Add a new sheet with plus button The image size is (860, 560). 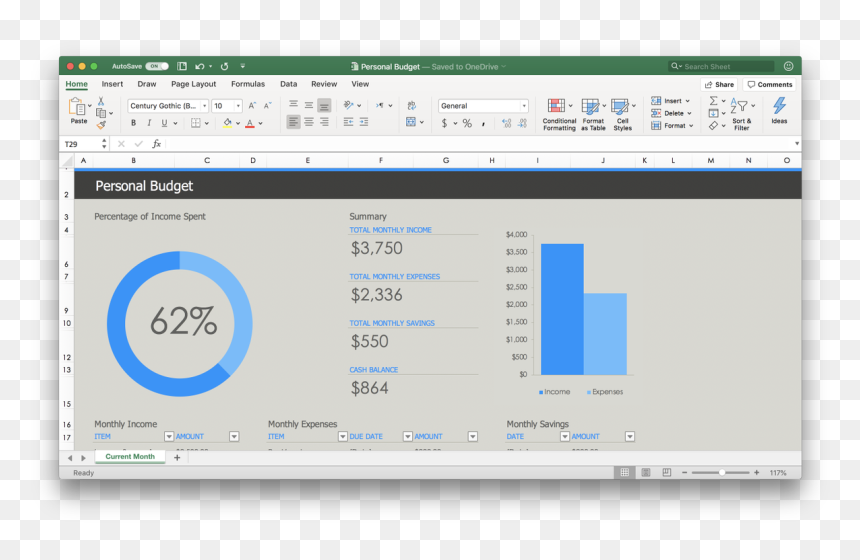177,457
